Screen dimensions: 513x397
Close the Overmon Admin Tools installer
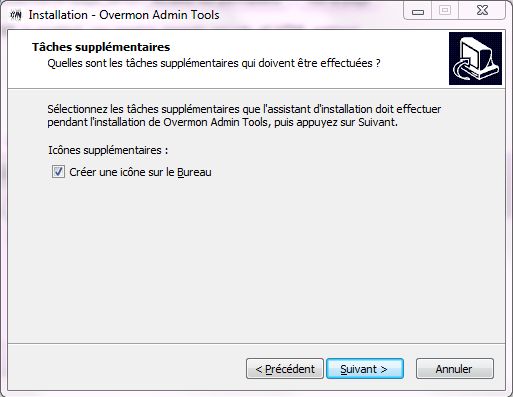[x=482, y=11]
